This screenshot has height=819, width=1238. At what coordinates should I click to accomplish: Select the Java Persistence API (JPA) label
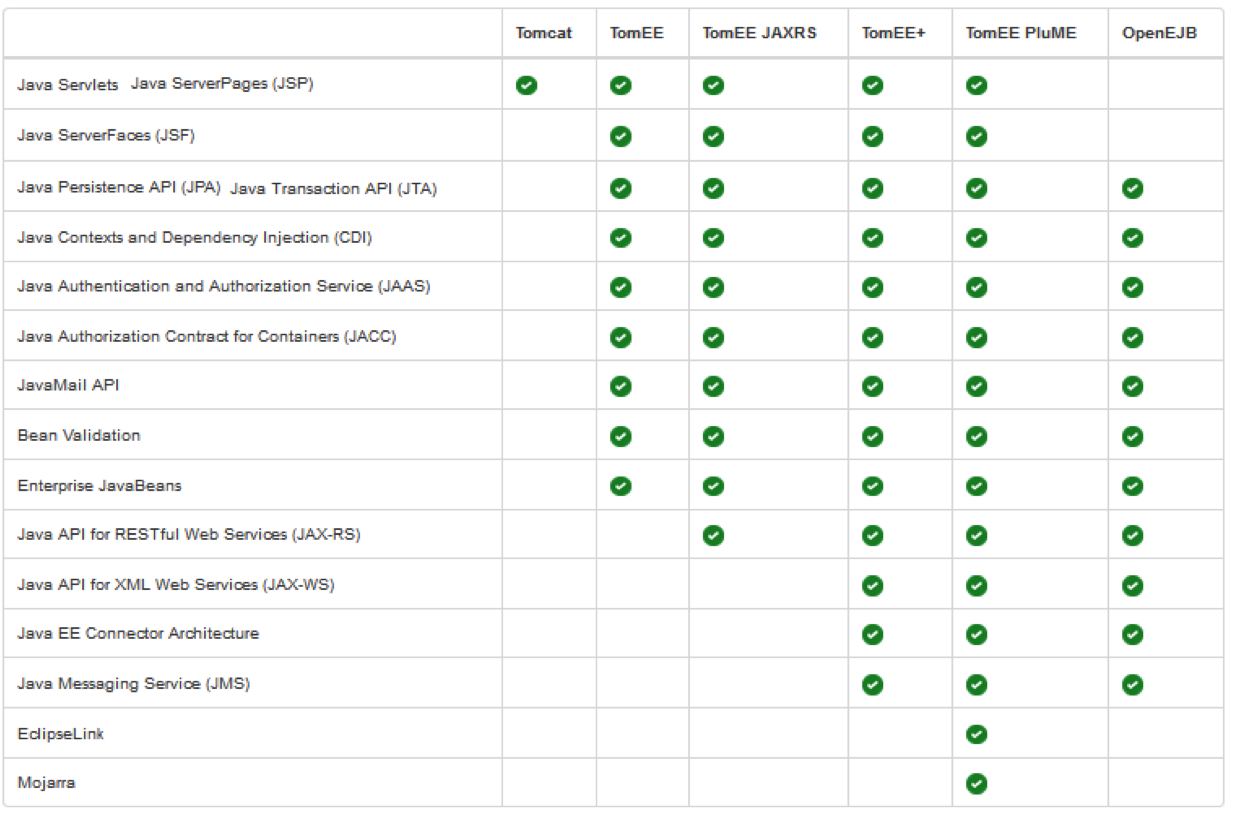[x=119, y=187]
